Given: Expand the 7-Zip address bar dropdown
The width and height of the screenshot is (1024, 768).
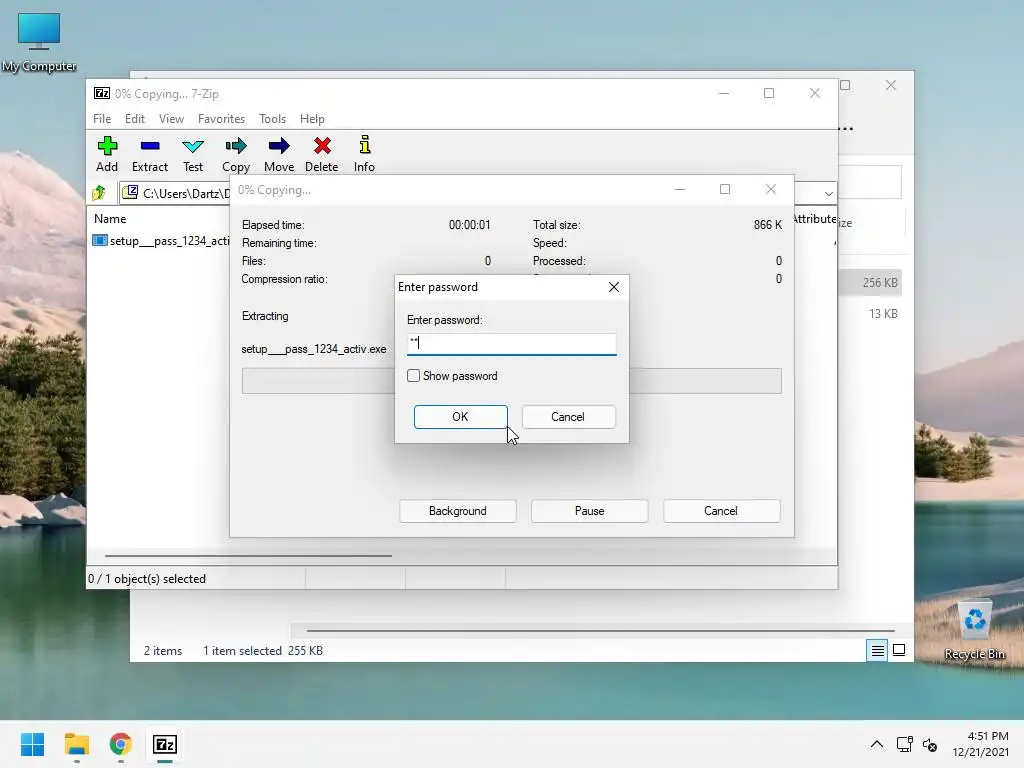Looking at the screenshot, I should (828, 193).
